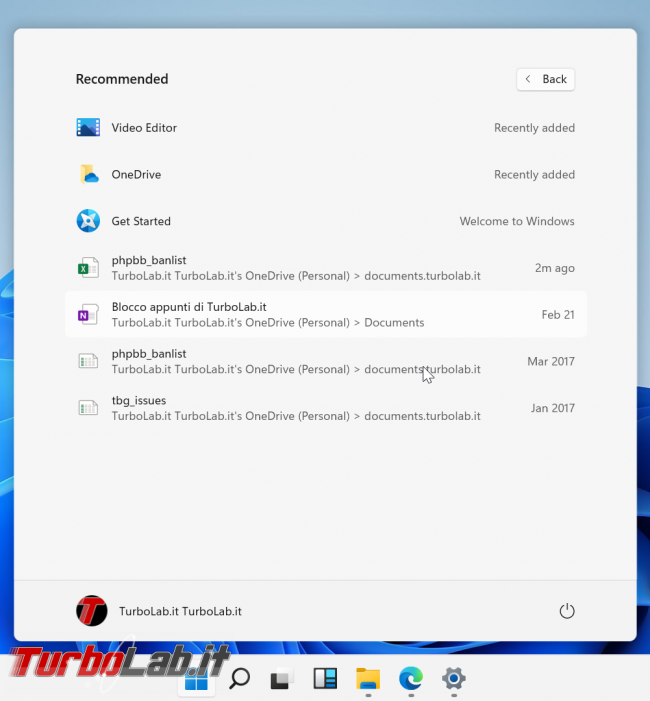Screen dimensions: 650x701
Task: Click the 'Feb 21' date label
Action: 558,315
